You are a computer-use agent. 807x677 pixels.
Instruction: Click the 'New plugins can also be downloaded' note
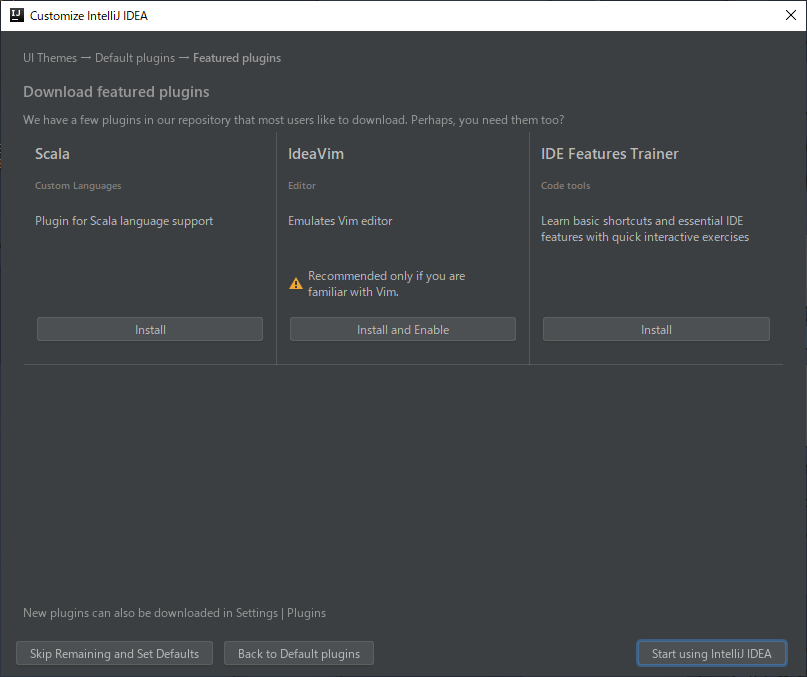pyautogui.click(x=174, y=613)
